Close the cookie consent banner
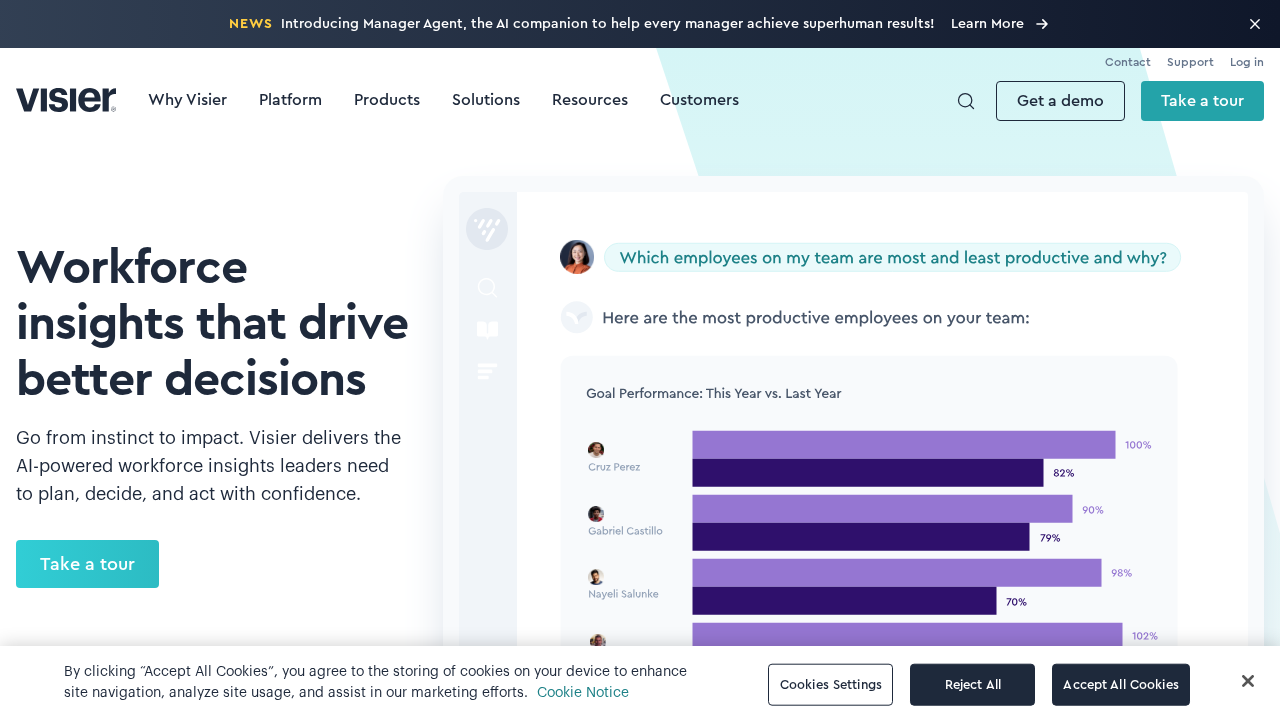This screenshot has width=1280, height=720. 1247,681
